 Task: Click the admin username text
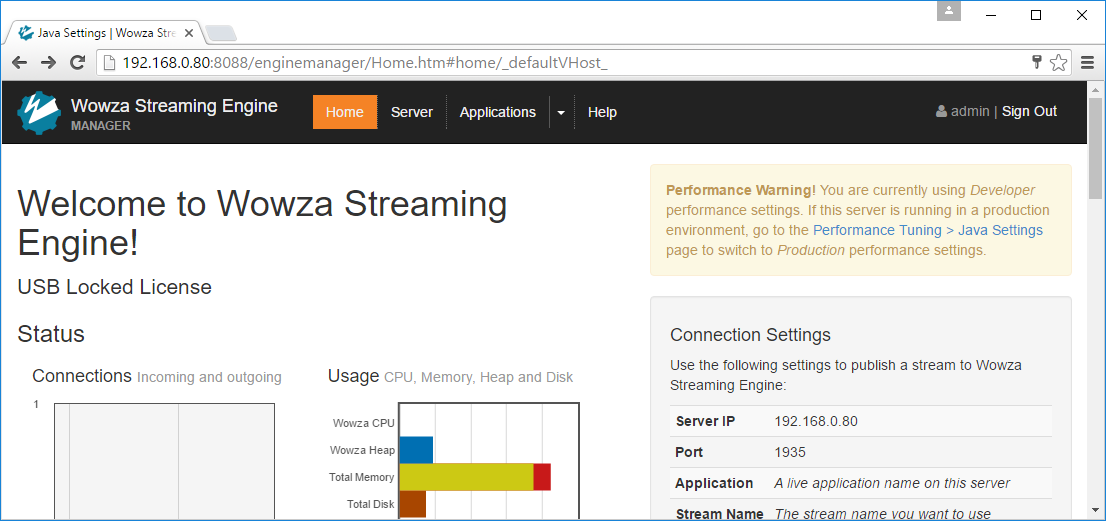pyautogui.click(x=970, y=111)
